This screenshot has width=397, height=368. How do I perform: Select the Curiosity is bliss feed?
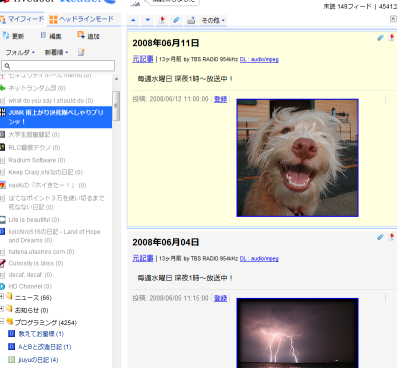[36, 263]
